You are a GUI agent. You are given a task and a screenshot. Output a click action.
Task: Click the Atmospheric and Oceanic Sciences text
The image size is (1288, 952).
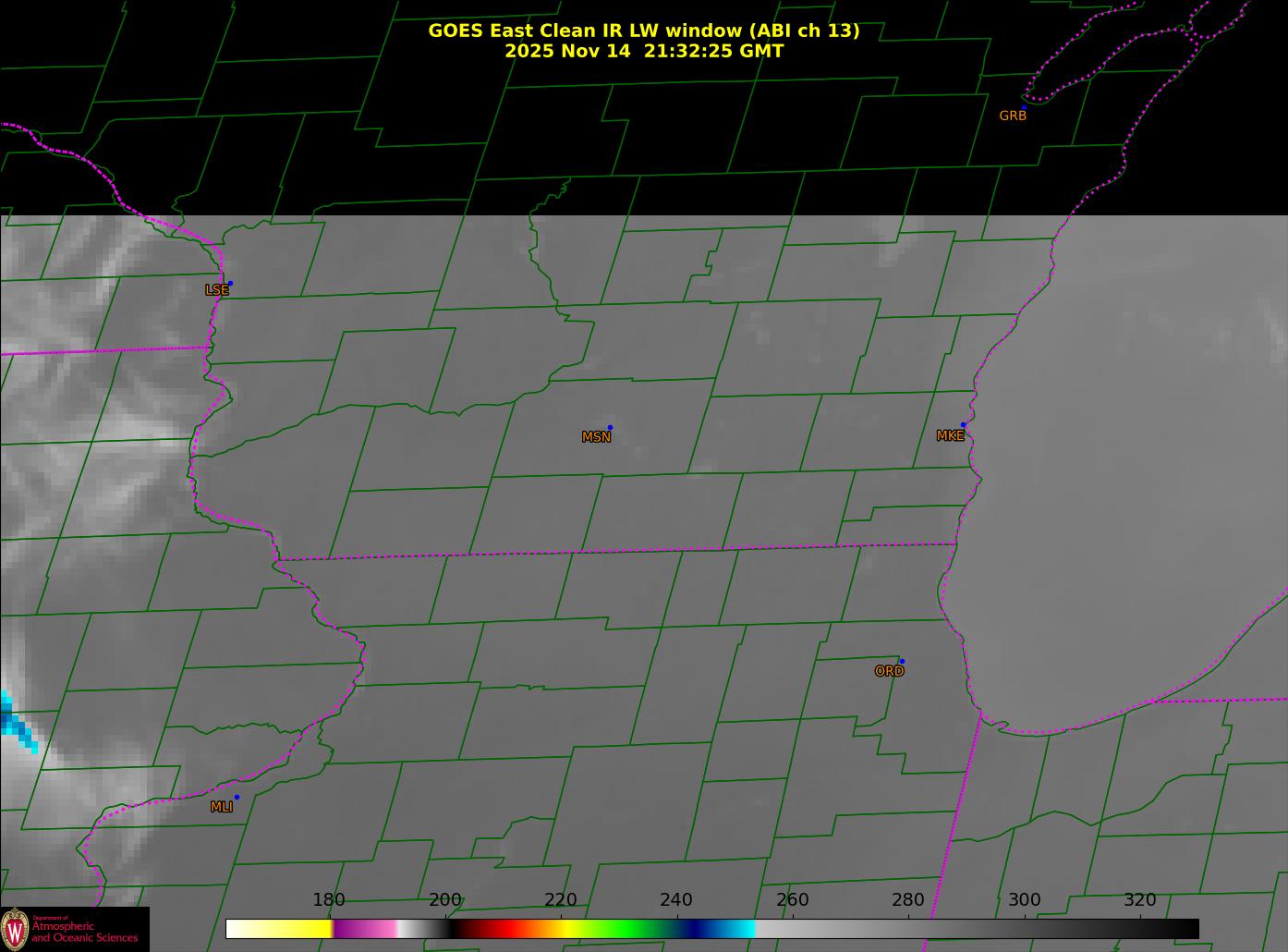[x=85, y=932]
